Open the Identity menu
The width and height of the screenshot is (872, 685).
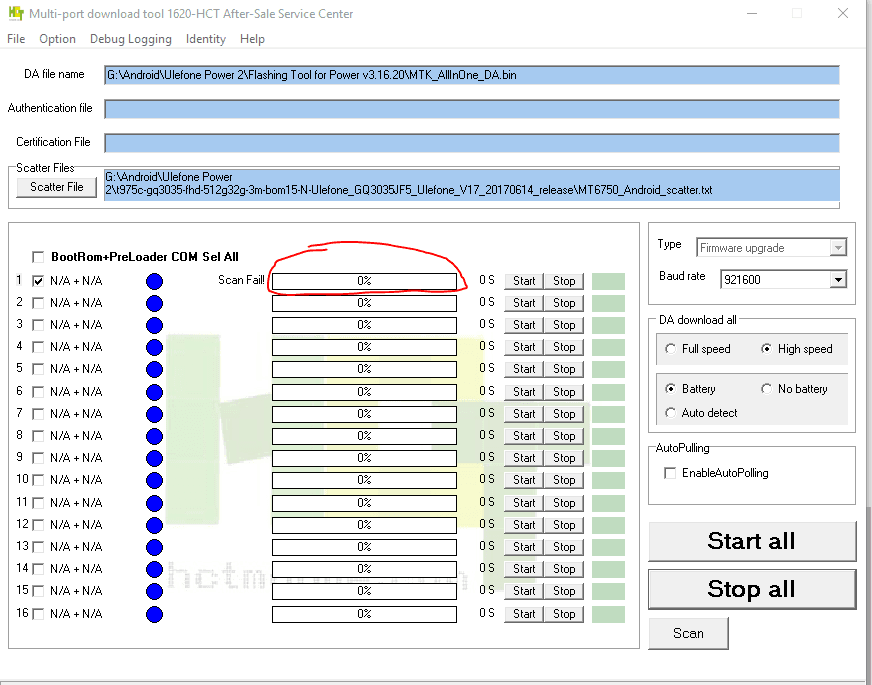(206, 39)
